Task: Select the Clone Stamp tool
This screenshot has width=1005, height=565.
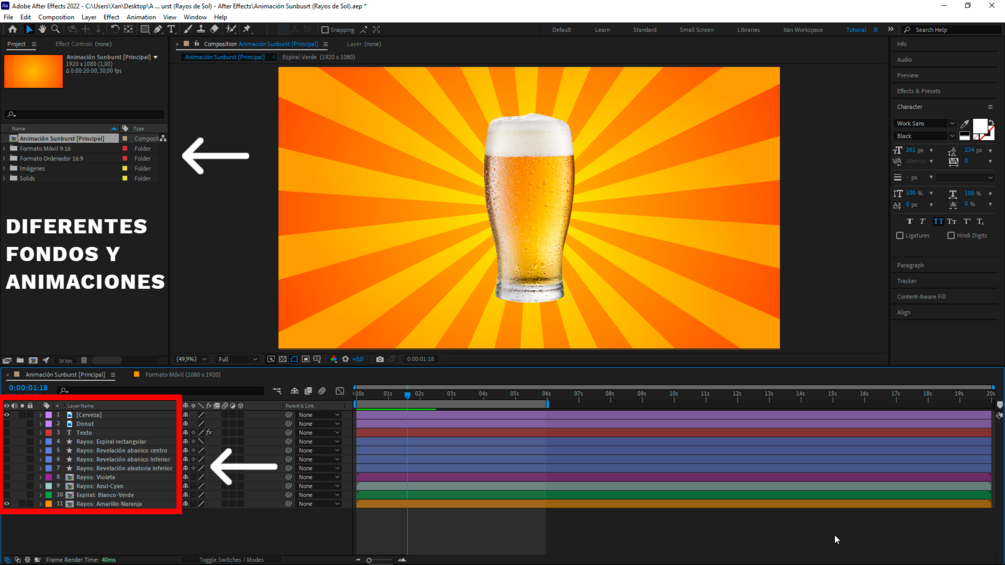Action: tap(201, 29)
